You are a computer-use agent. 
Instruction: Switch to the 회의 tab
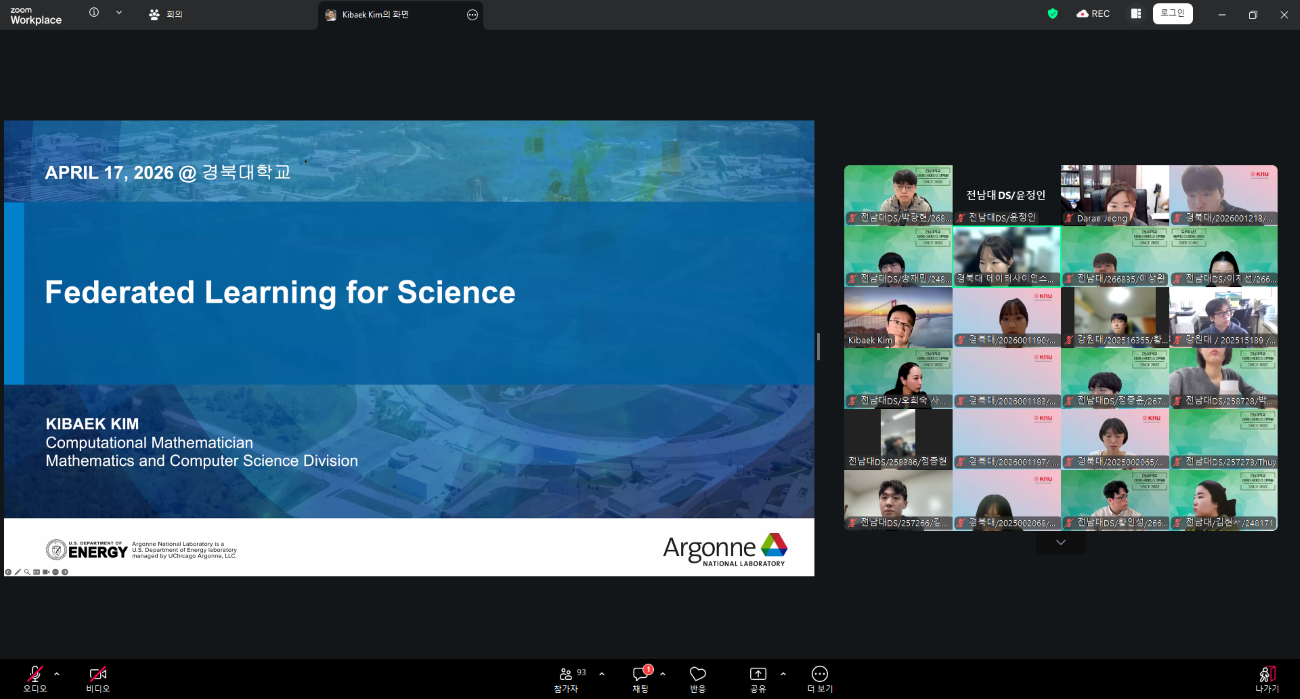[166, 14]
